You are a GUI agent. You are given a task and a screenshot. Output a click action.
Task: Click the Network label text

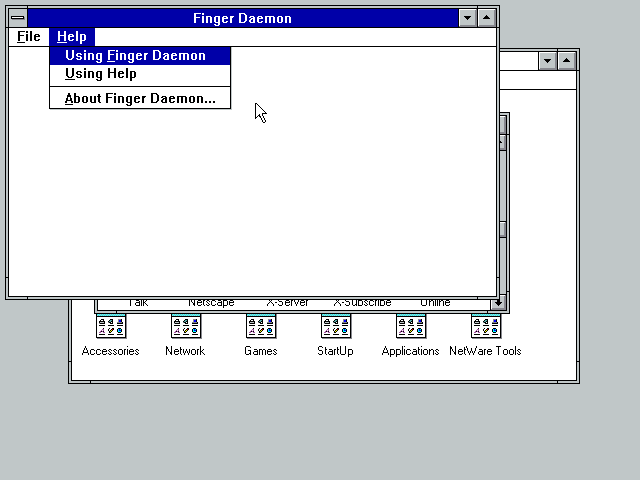(x=185, y=351)
